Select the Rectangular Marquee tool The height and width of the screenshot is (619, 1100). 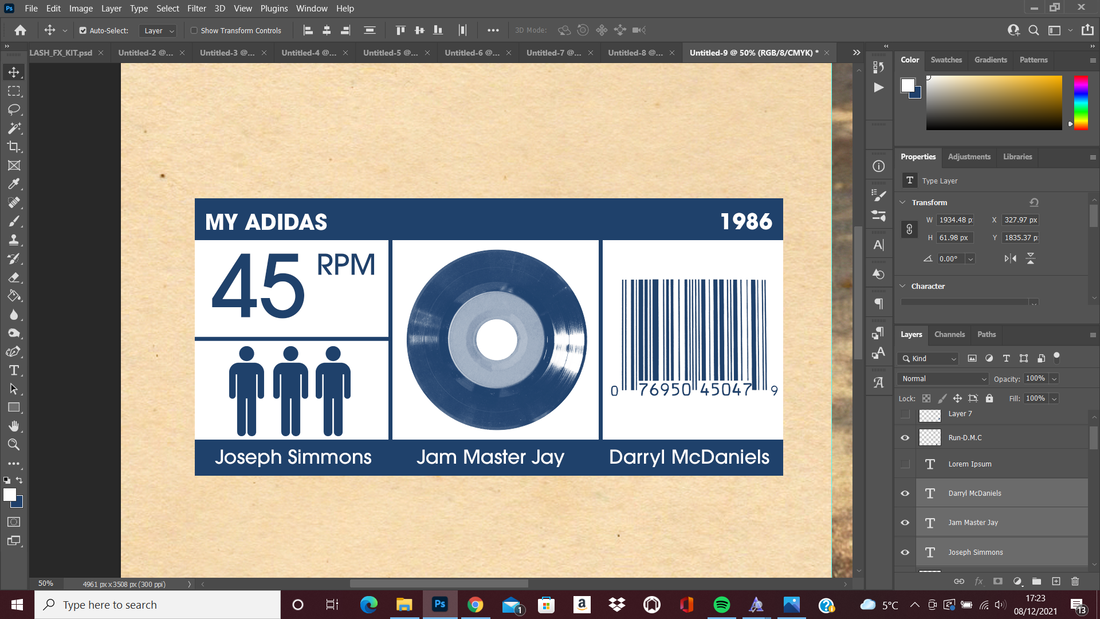[x=14, y=91]
